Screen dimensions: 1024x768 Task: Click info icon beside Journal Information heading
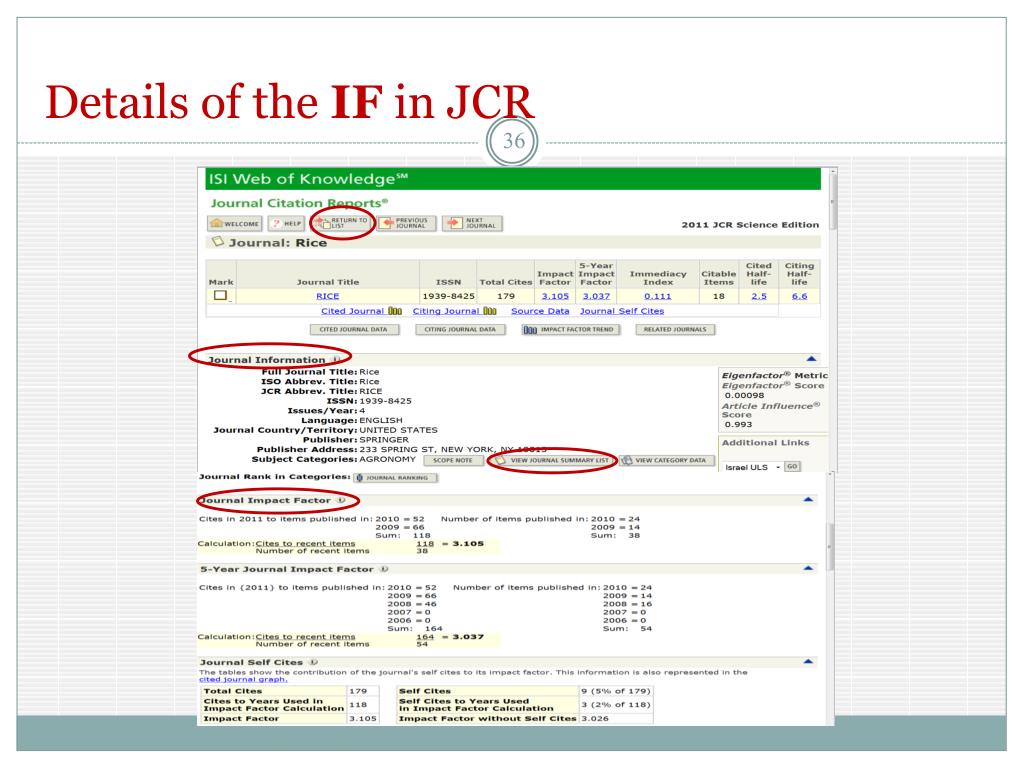point(336,360)
